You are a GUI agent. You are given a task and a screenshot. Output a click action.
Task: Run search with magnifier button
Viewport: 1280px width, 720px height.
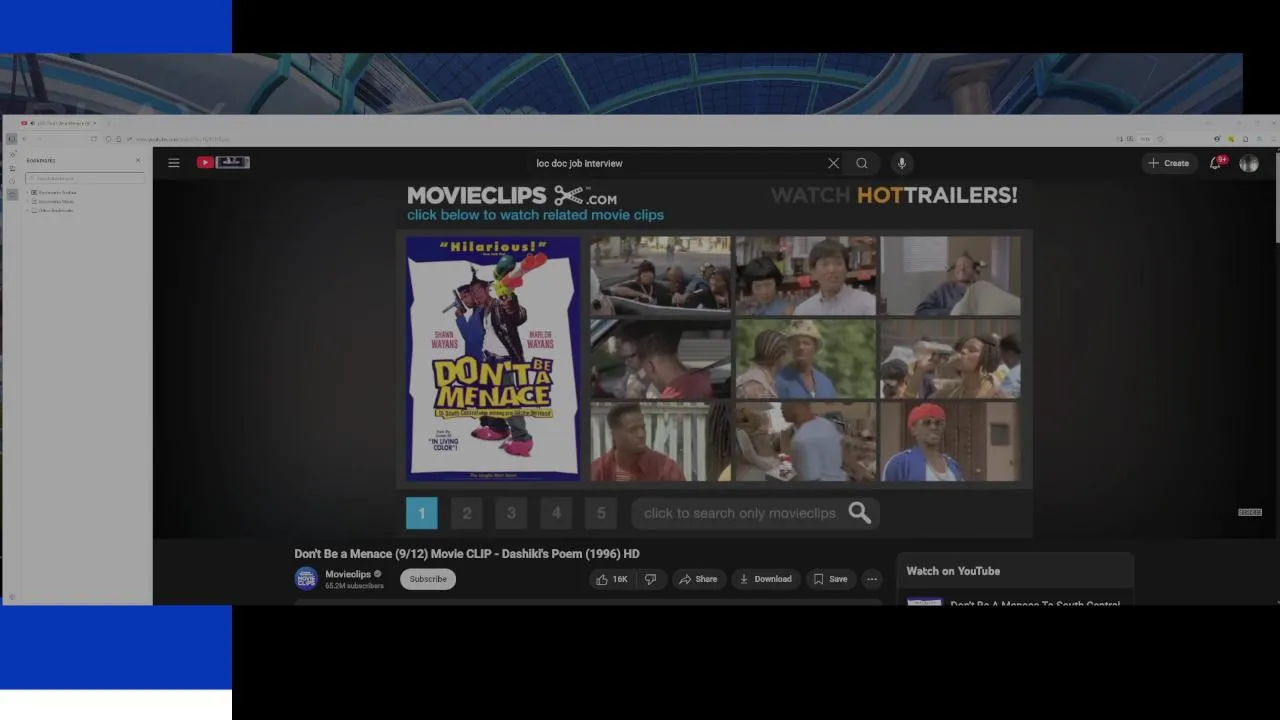[x=861, y=163]
